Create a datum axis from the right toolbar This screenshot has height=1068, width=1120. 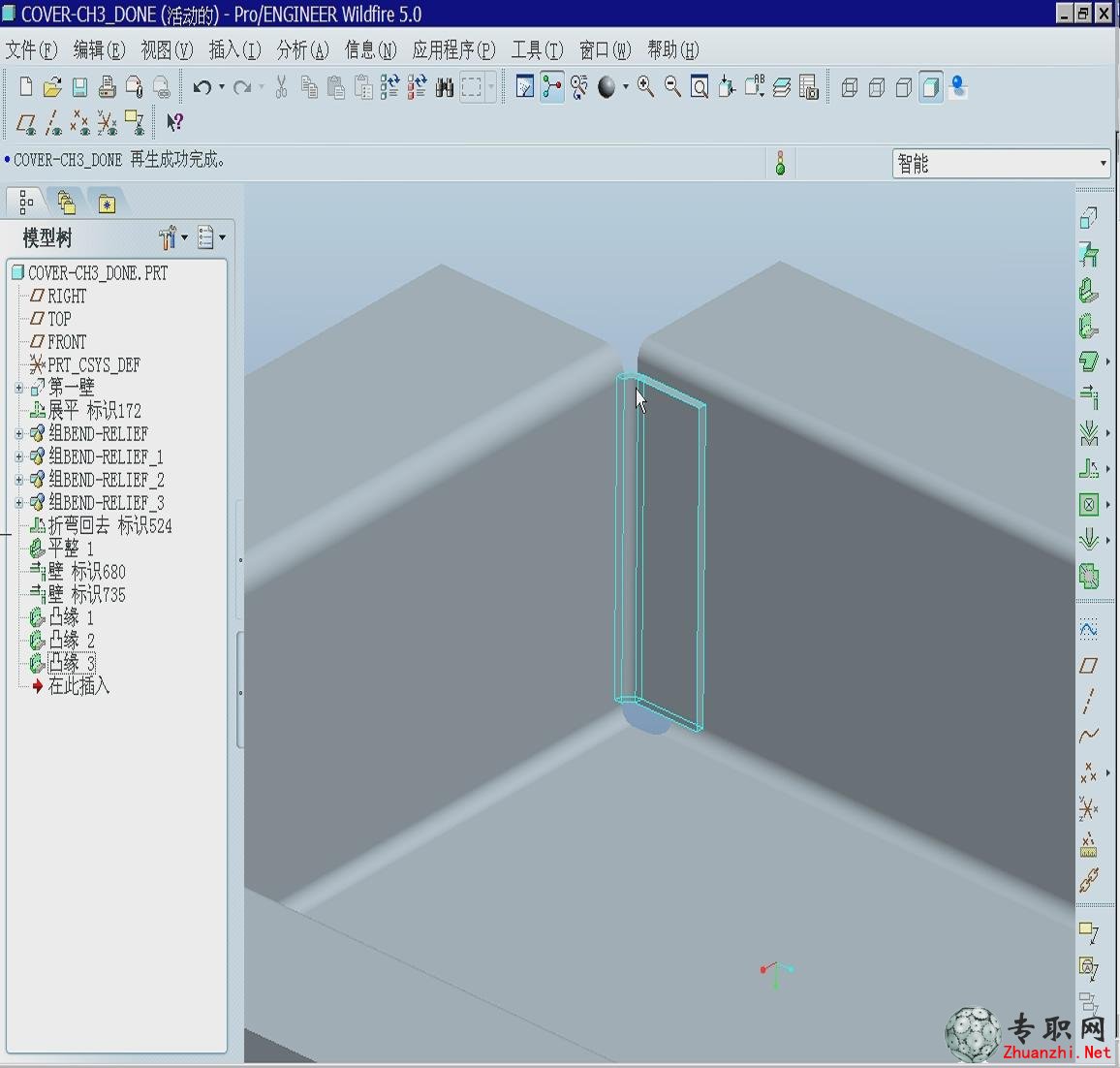pos(1088,702)
